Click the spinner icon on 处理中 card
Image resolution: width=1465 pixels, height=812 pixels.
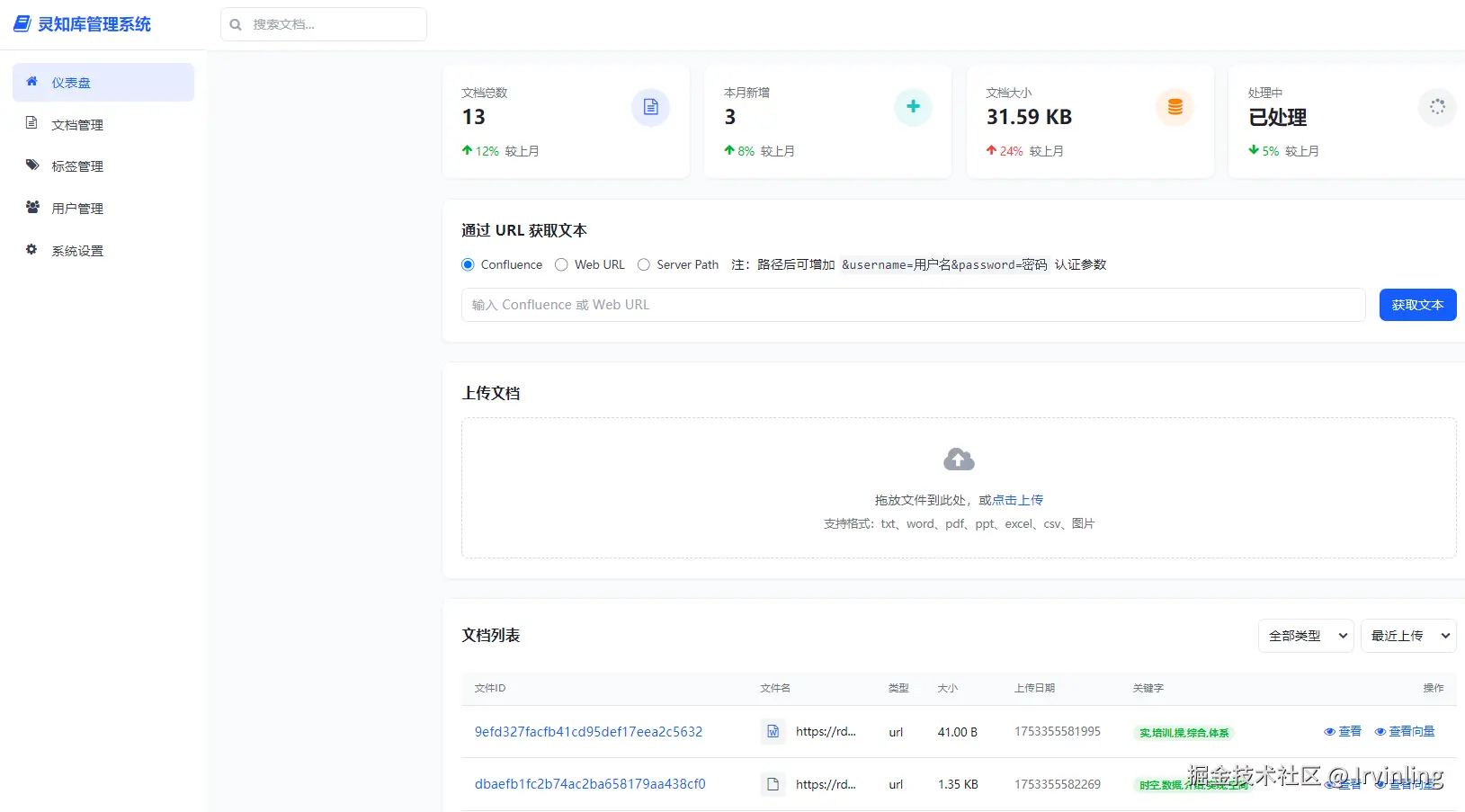pyautogui.click(x=1437, y=107)
